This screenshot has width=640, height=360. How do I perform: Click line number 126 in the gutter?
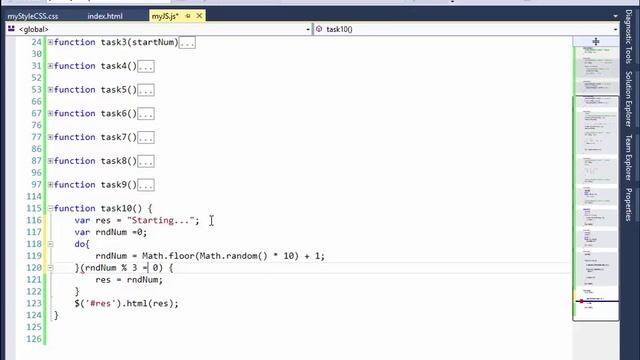tap(34, 339)
